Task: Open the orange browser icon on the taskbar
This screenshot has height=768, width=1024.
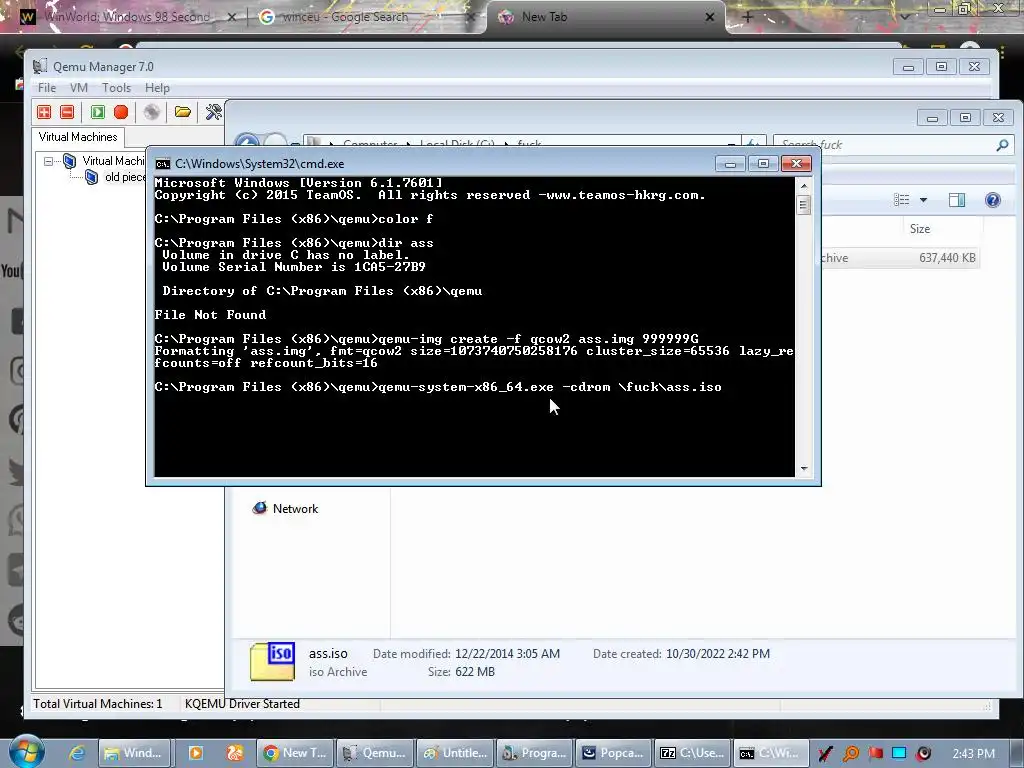Action: 234,753
